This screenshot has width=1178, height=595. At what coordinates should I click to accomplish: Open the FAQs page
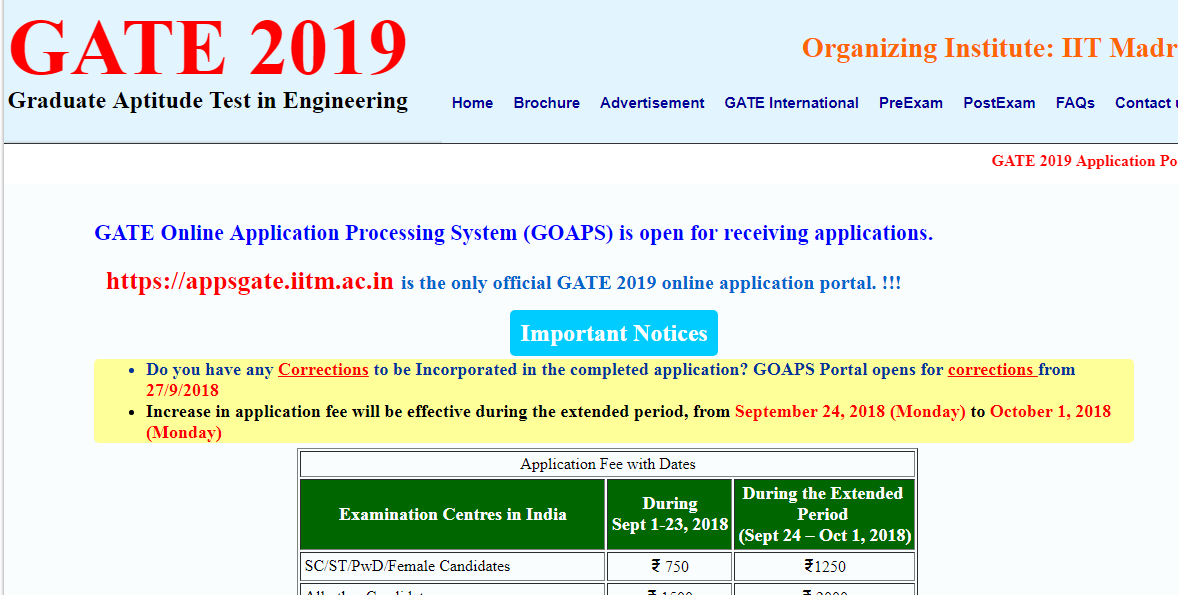[x=1075, y=103]
